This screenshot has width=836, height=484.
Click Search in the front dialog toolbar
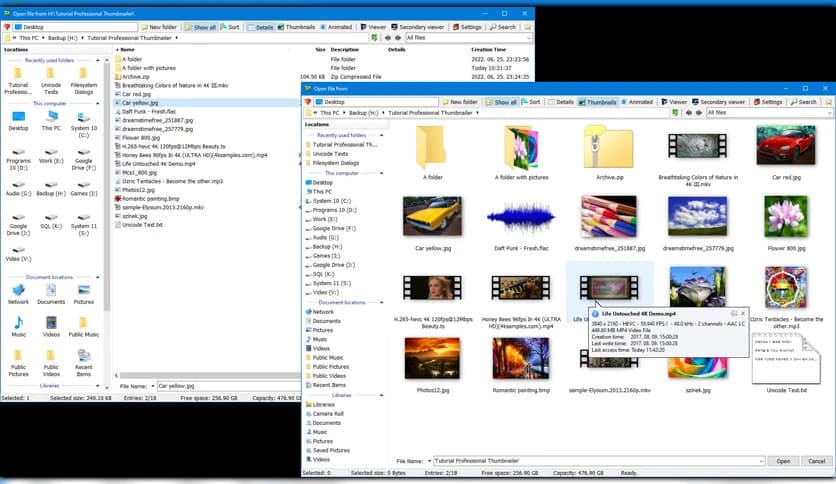803,102
